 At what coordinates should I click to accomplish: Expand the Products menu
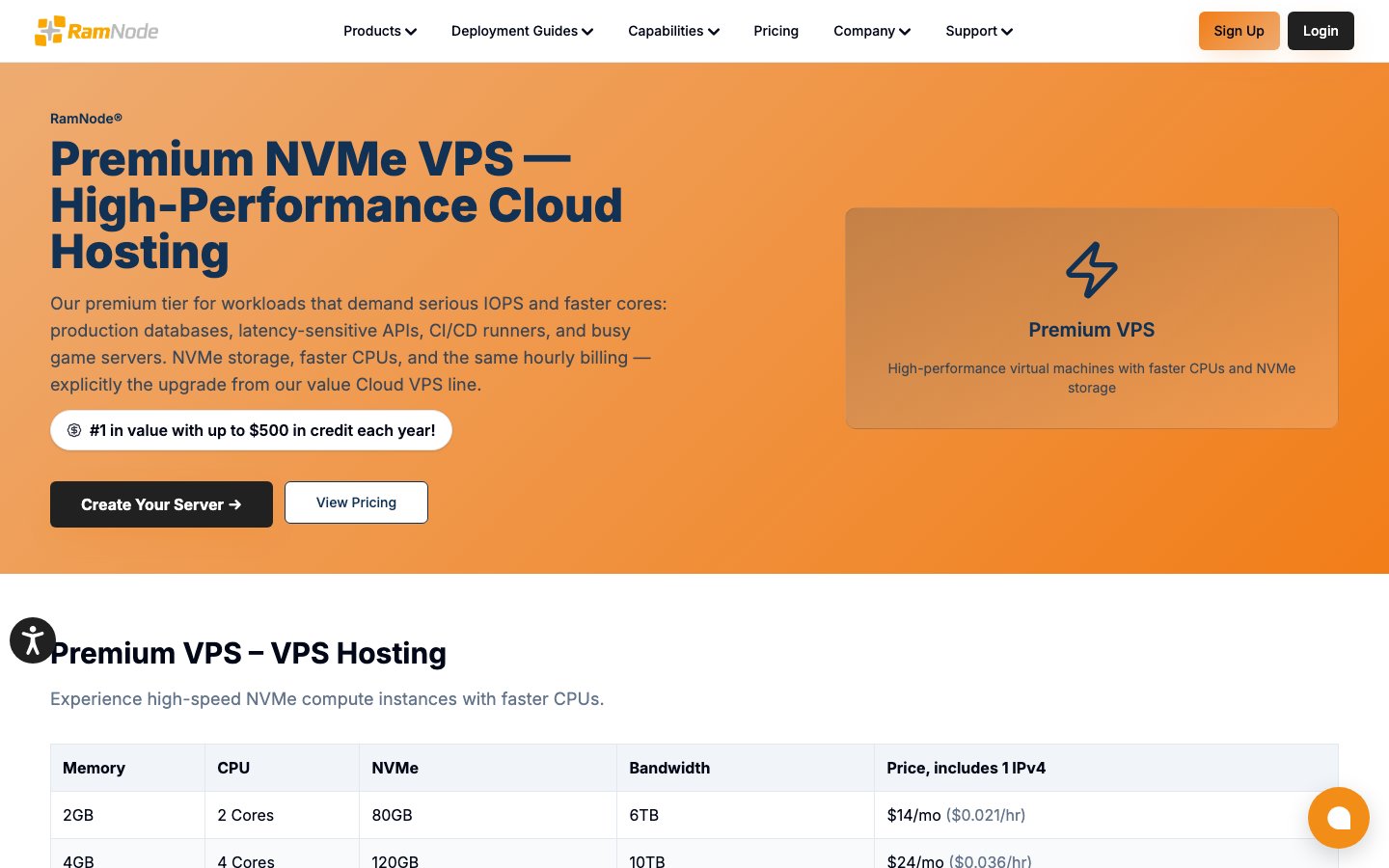coord(380,31)
